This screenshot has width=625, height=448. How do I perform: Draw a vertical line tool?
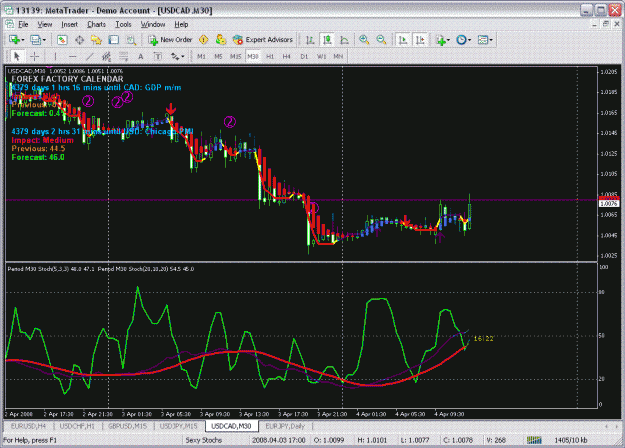coord(55,57)
